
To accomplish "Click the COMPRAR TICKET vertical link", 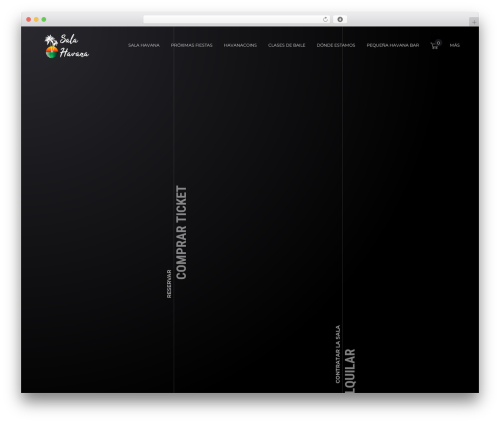I will (182, 232).
